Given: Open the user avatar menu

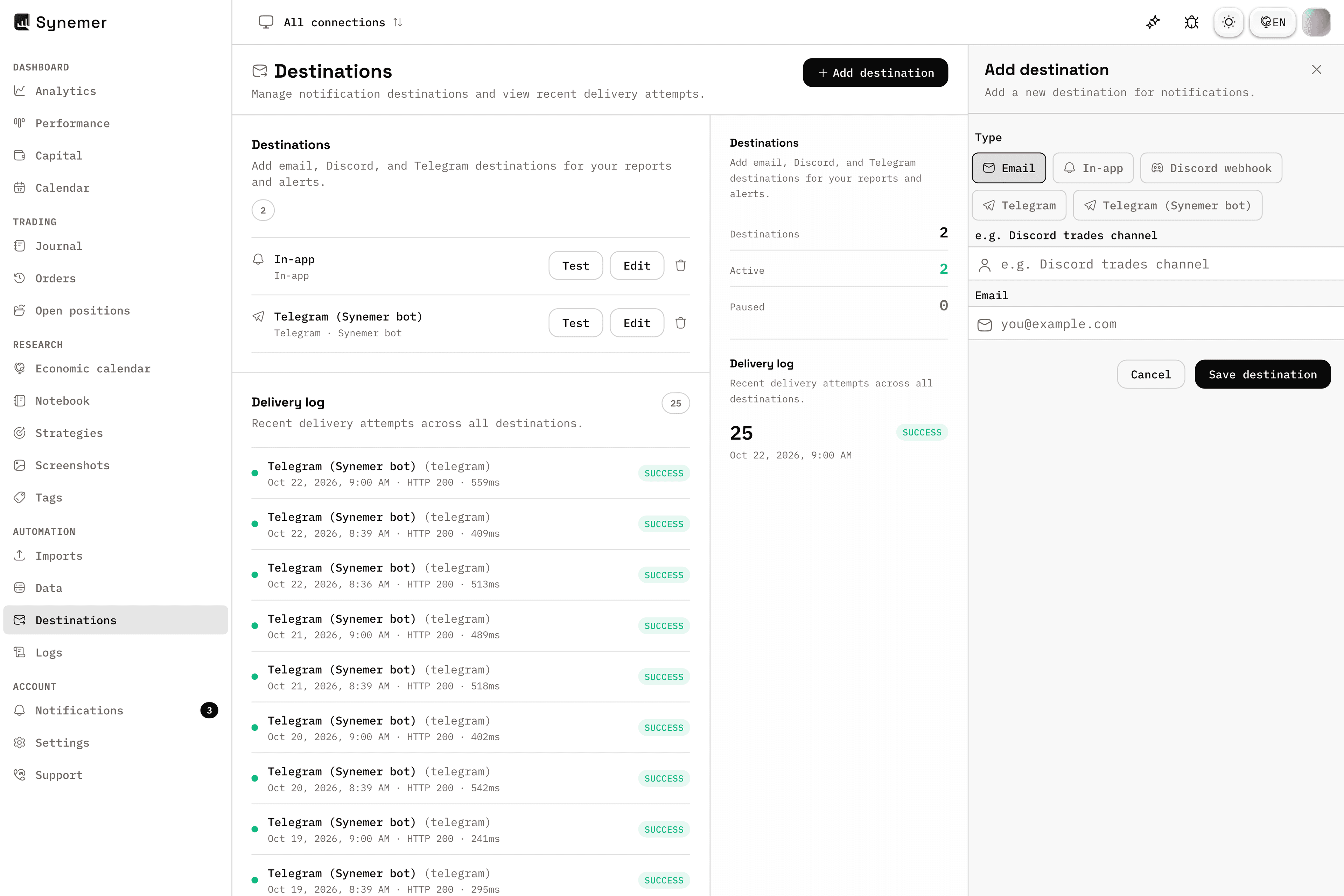Looking at the screenshot, I should point(1316,22).
